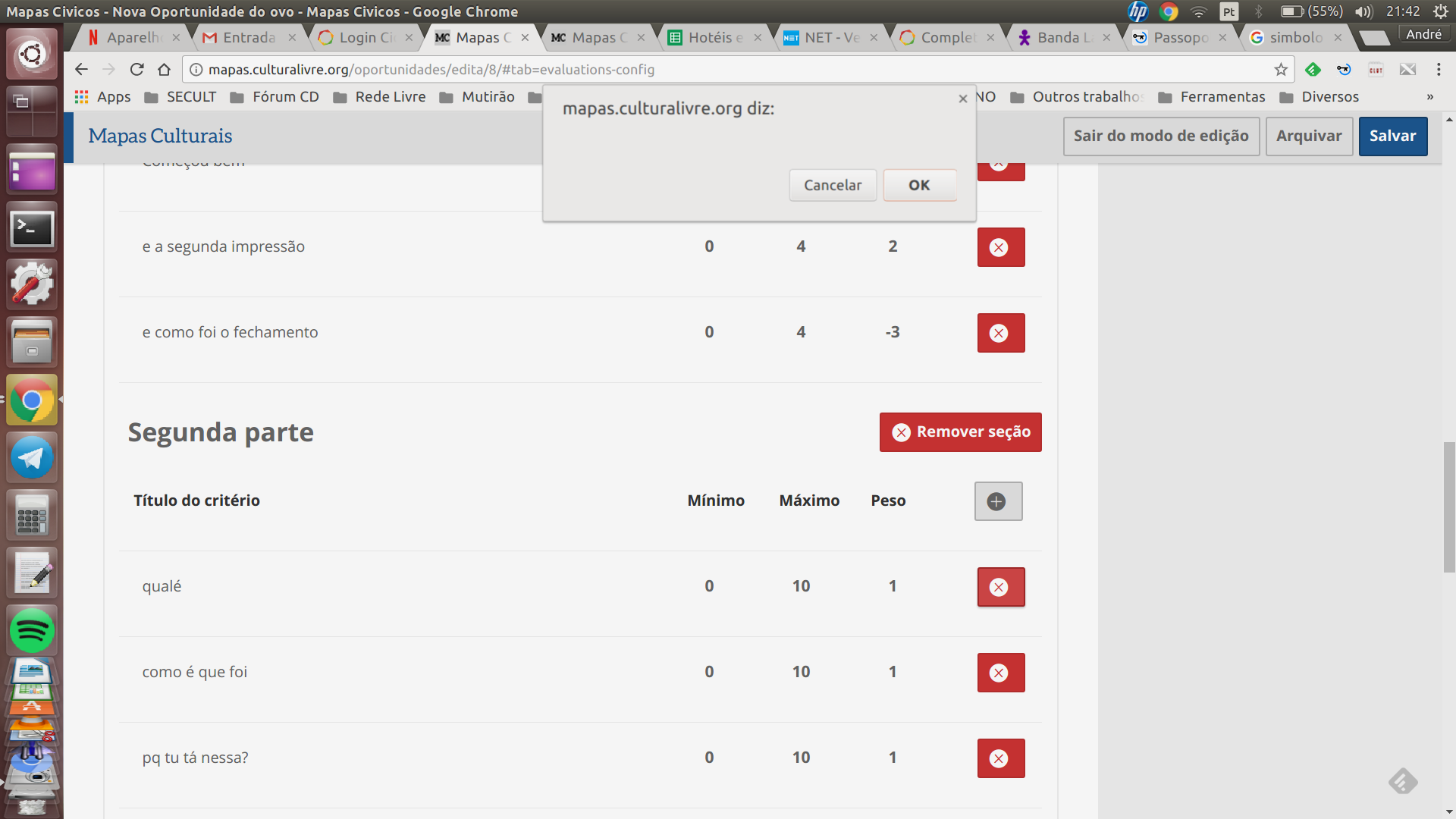Open Telegram from the dock

point(32,458)
